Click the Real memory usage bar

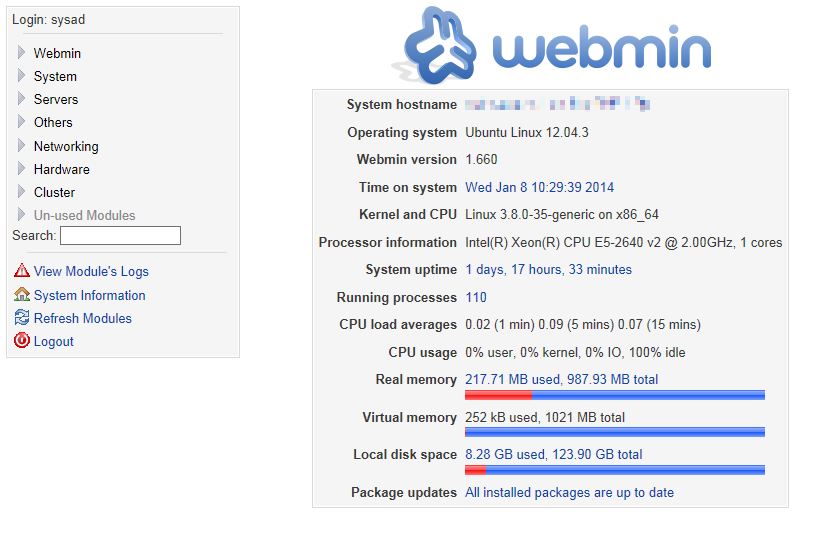(614, 395)
